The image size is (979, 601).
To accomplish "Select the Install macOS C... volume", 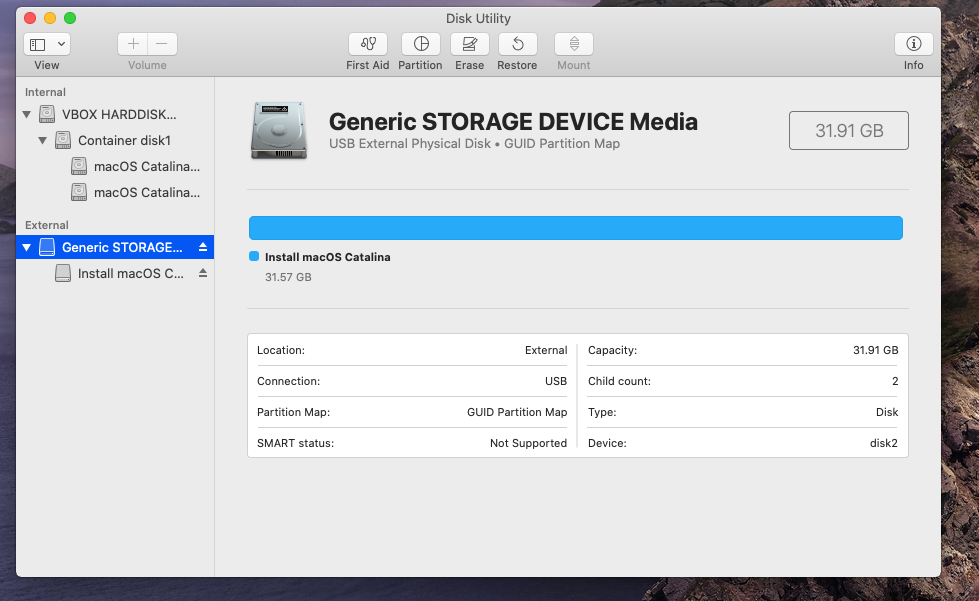I will [130, 273].
